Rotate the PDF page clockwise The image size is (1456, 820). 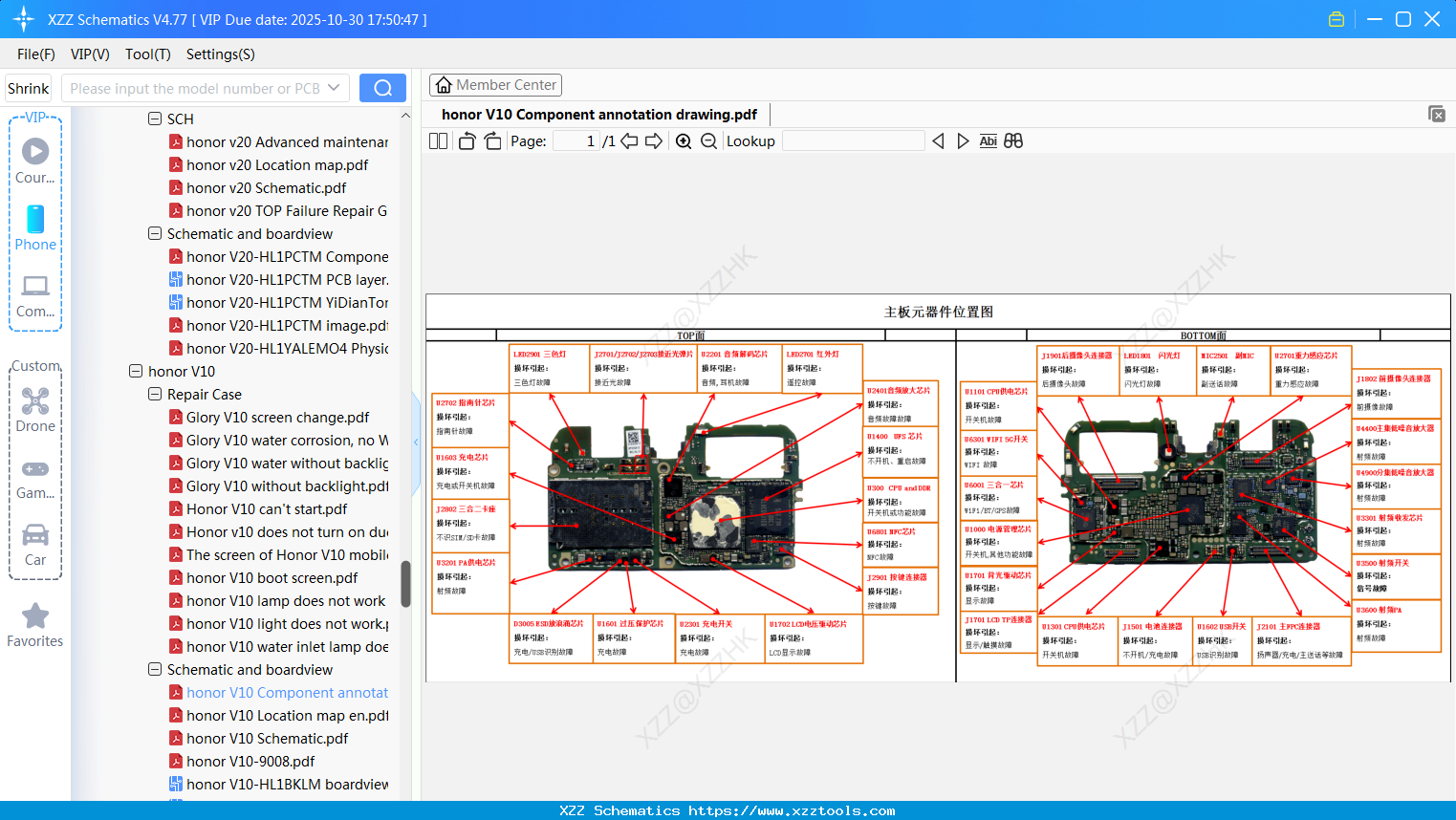pyautogui.click(x=492, y=141)
